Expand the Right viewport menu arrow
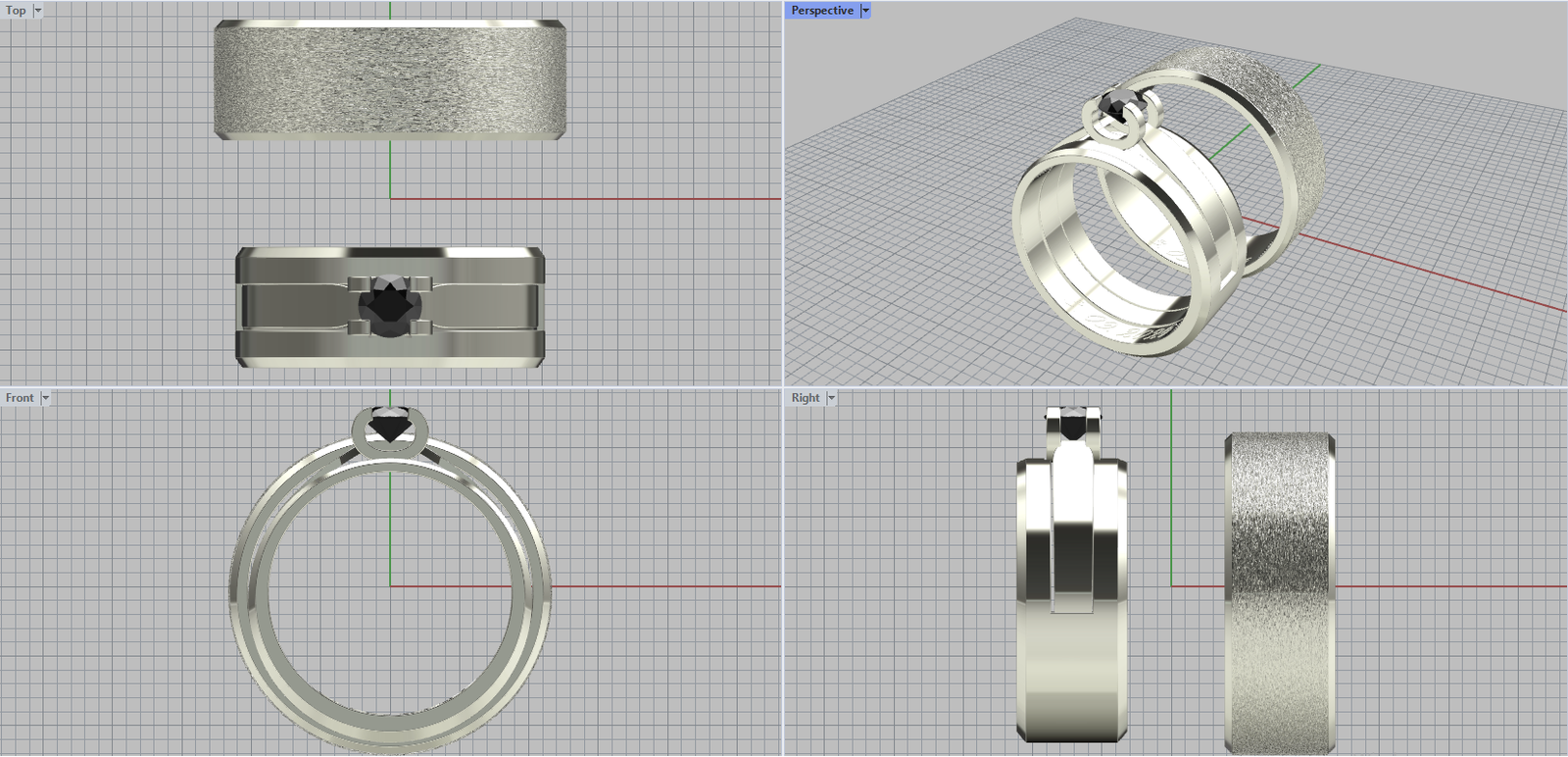The height and width of the screenshot is (757, 1568). pyautogui.click(x=831, y=398)
